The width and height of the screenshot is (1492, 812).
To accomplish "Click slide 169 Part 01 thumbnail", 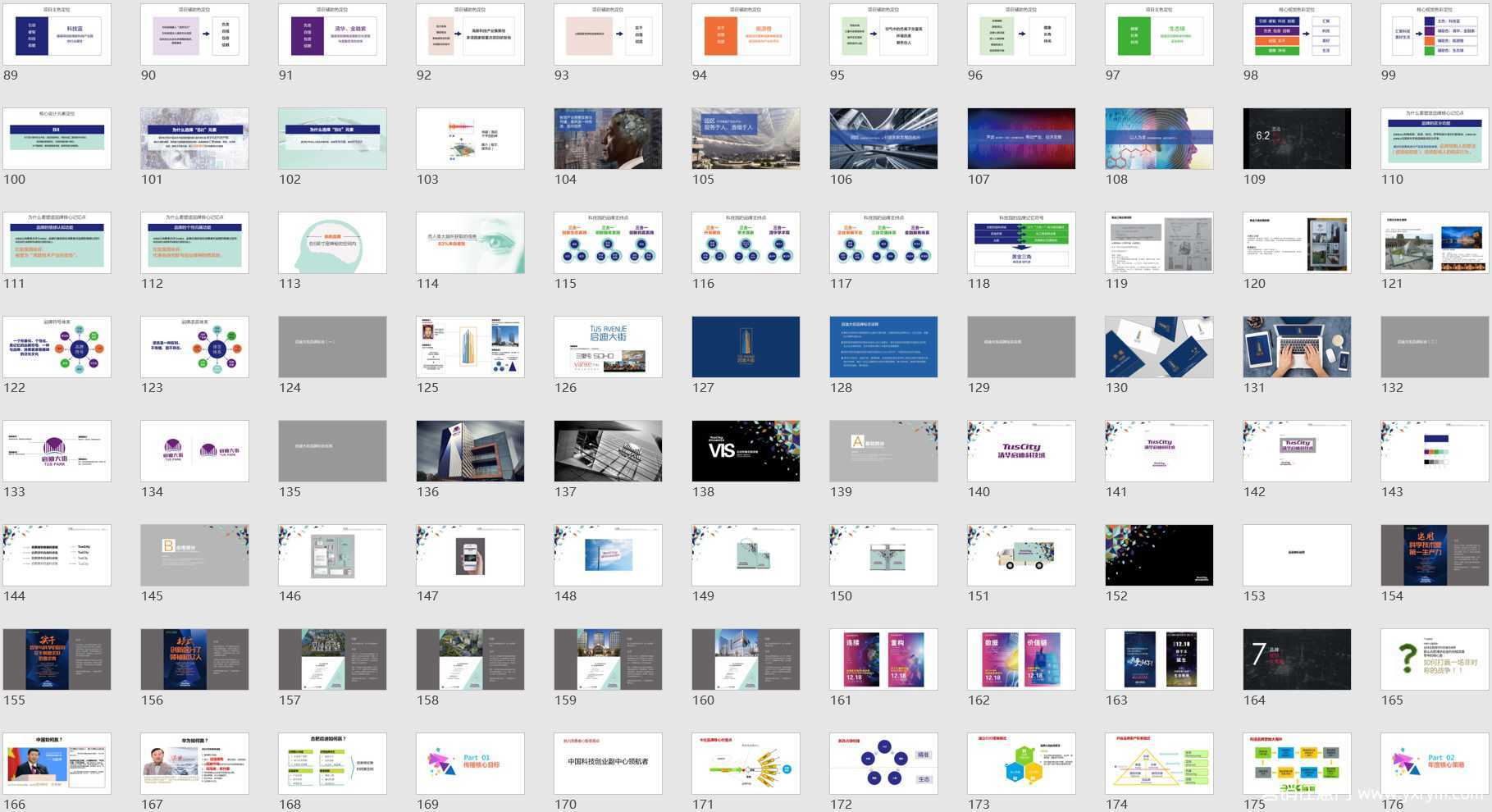I will [x=470, y=764].
